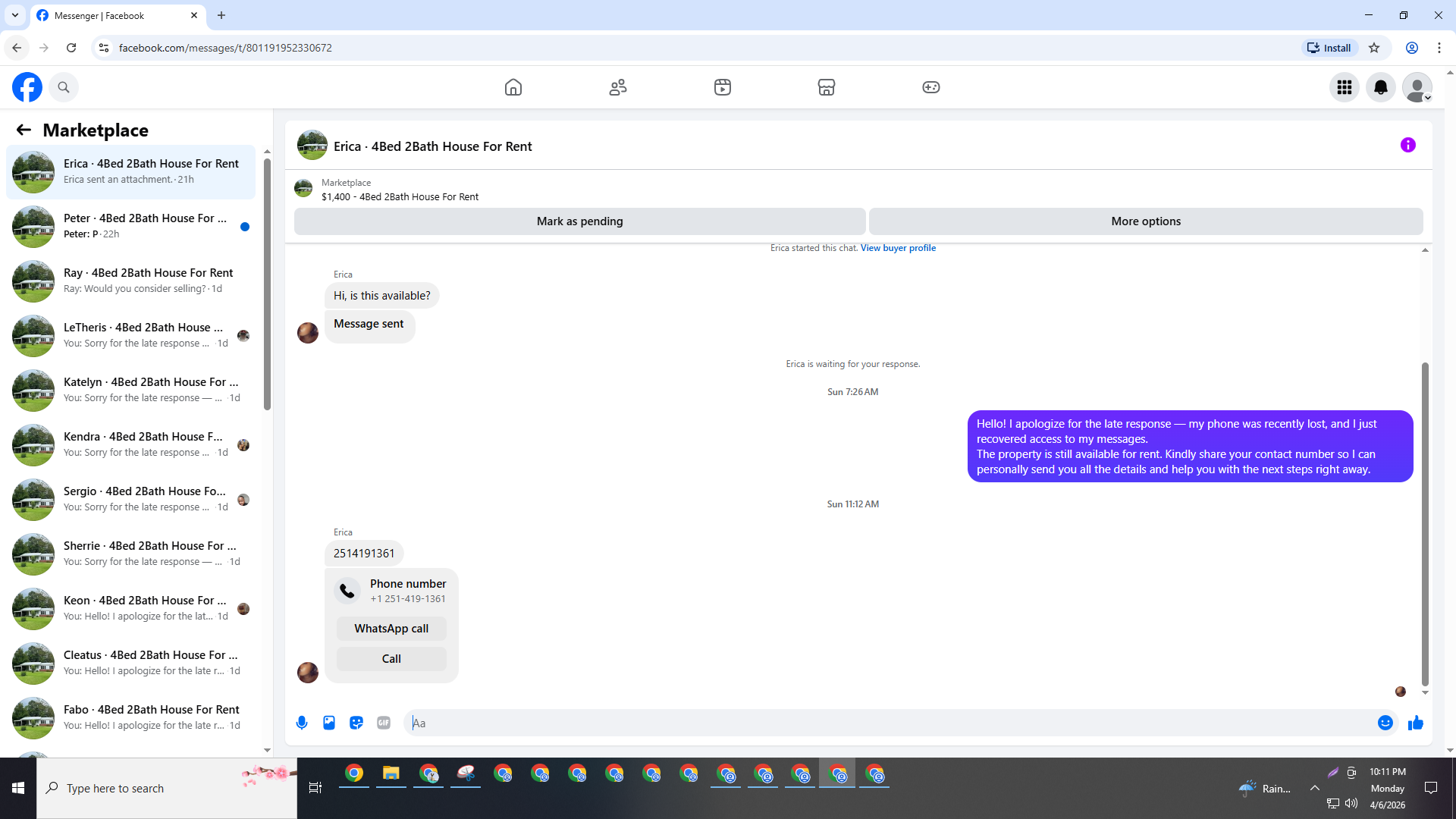Open the Reels video icon

723,87
